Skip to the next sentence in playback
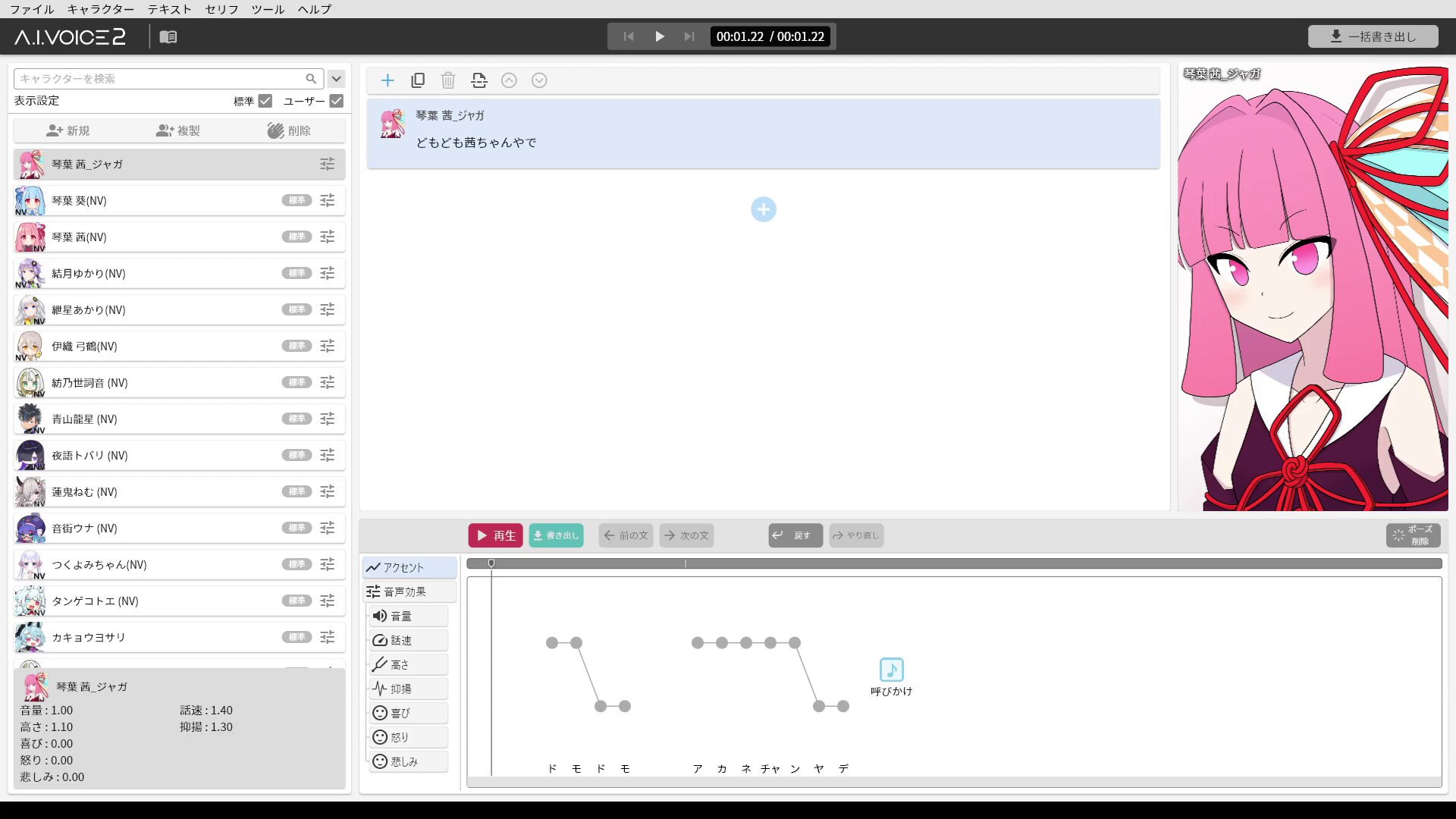This screenshot has width=1456, height=819. pyautogui.click(x=689, y=36)
